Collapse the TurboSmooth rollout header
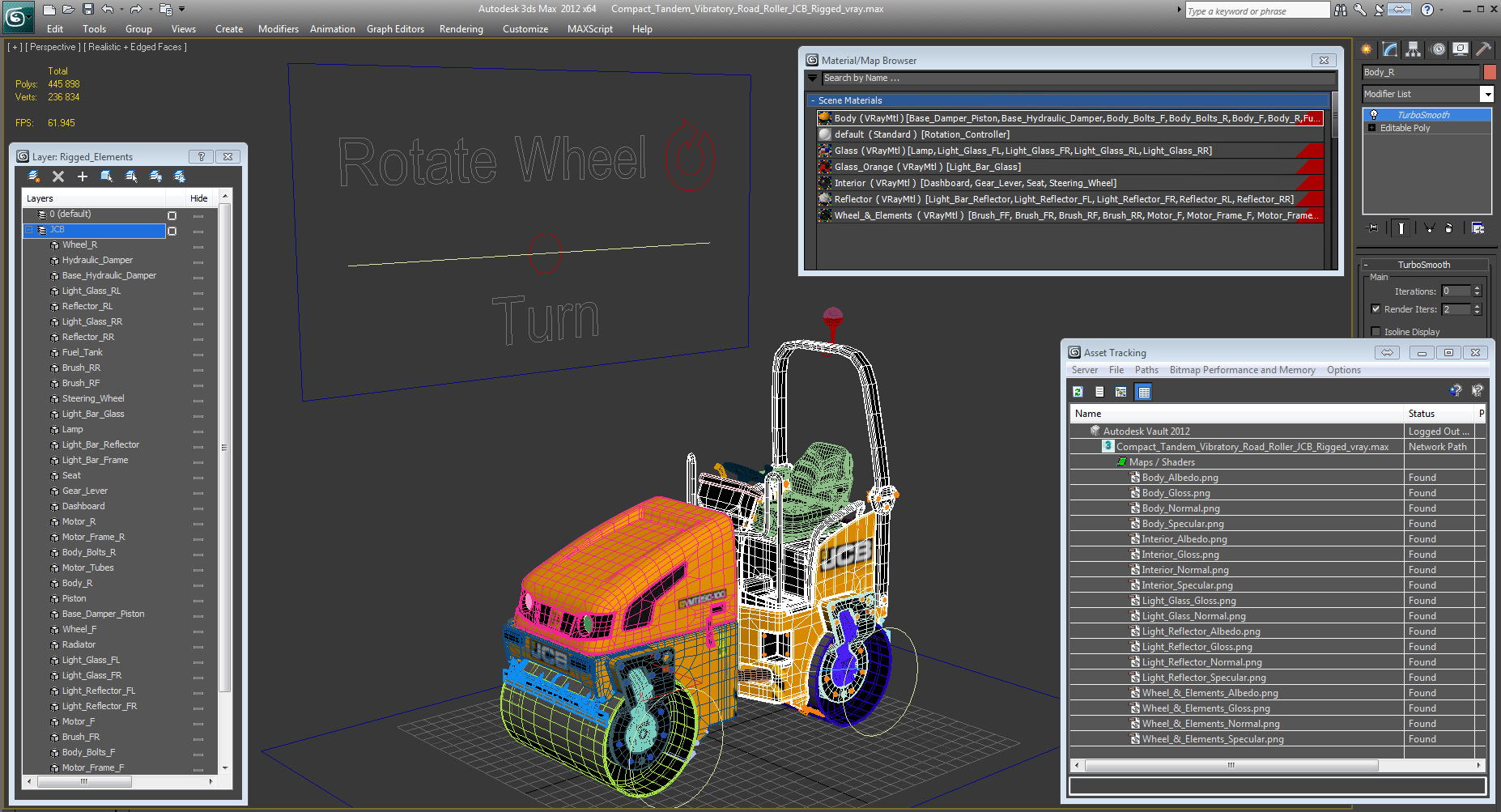This screenshot has width=1501, height=812. [1424, 265]
